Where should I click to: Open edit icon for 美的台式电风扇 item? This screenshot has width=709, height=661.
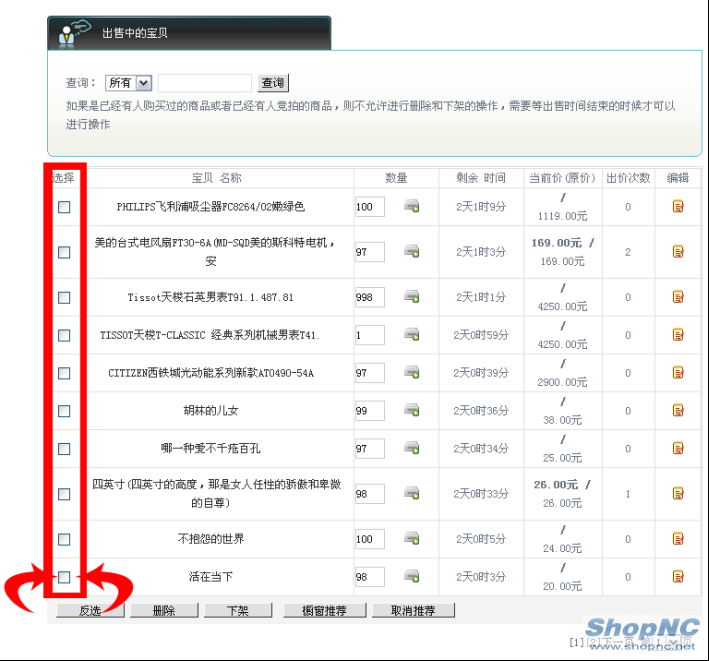(x=678, y=251)
